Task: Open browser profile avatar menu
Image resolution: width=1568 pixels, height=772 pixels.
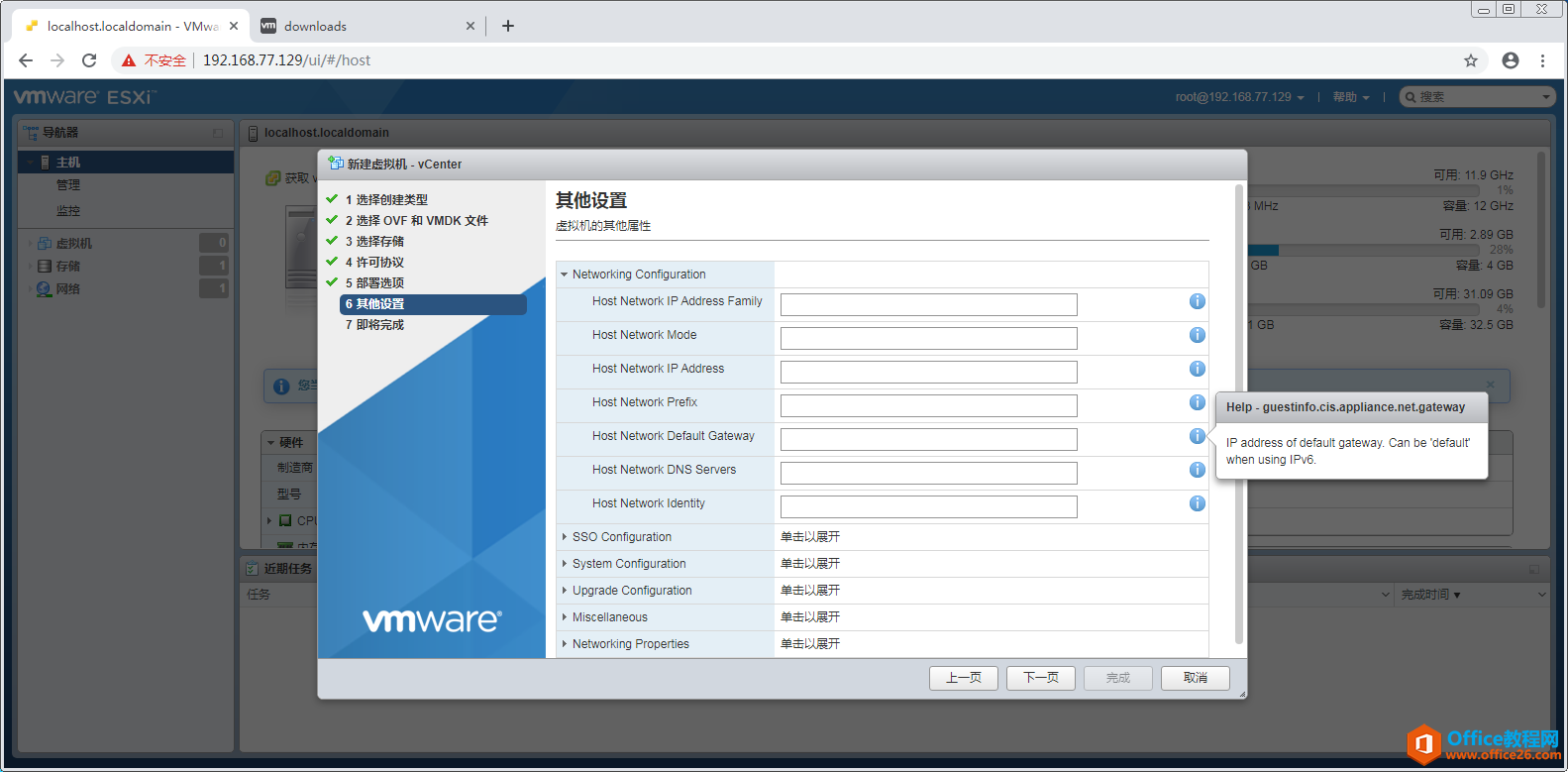Action: 1511,60
